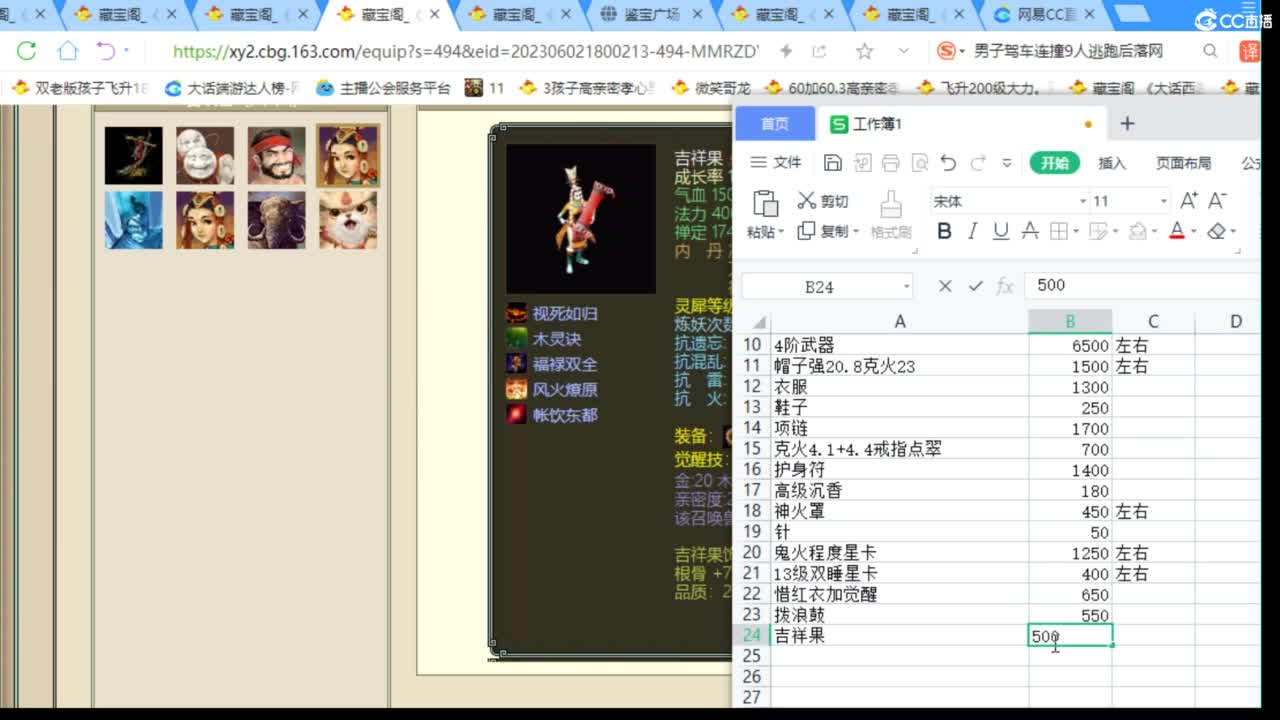Click the format painter (格式刷) brush
The image size is (1280, 720).
[890, 214]
